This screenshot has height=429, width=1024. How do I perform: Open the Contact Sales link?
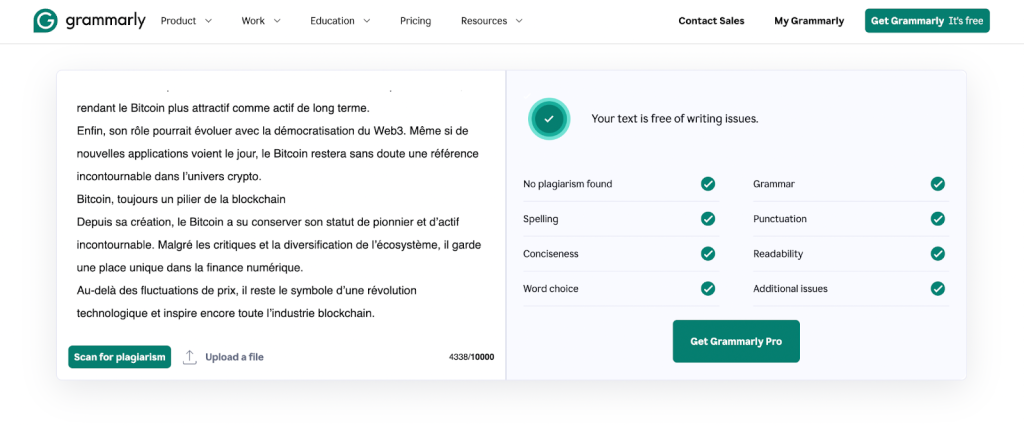click(711, 21)
